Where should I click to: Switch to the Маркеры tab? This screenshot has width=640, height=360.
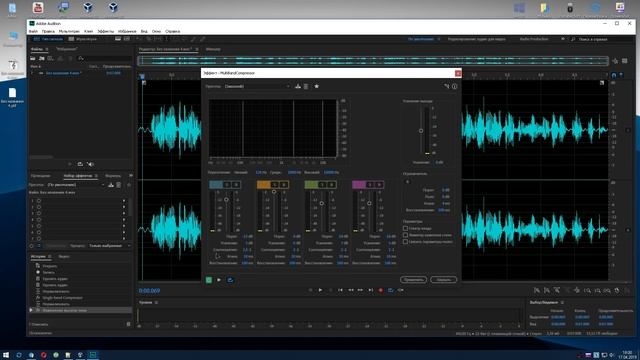click(x=113, y=176)
